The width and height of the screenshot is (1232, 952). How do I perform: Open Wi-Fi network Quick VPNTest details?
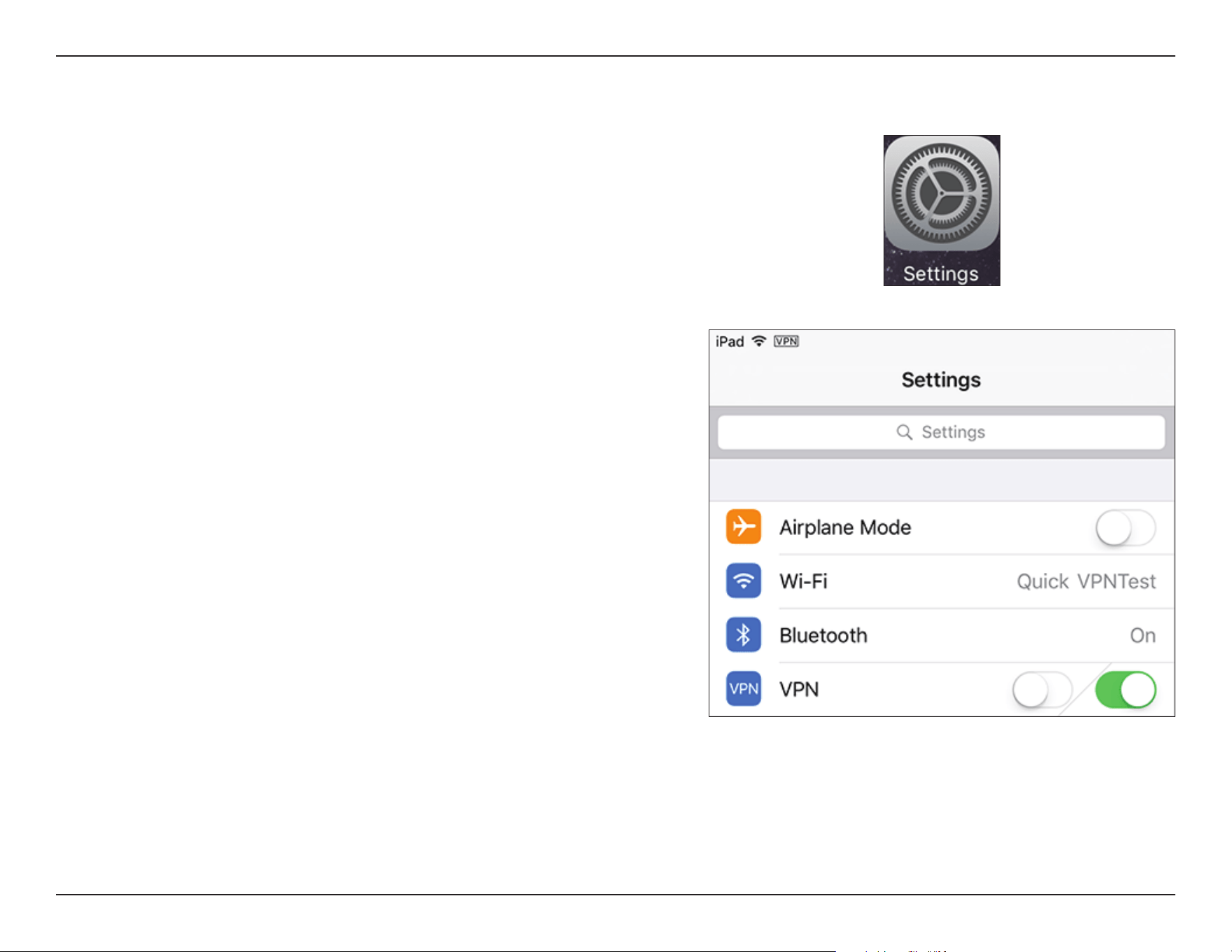pyautogui.click(x=1086, y=581)
